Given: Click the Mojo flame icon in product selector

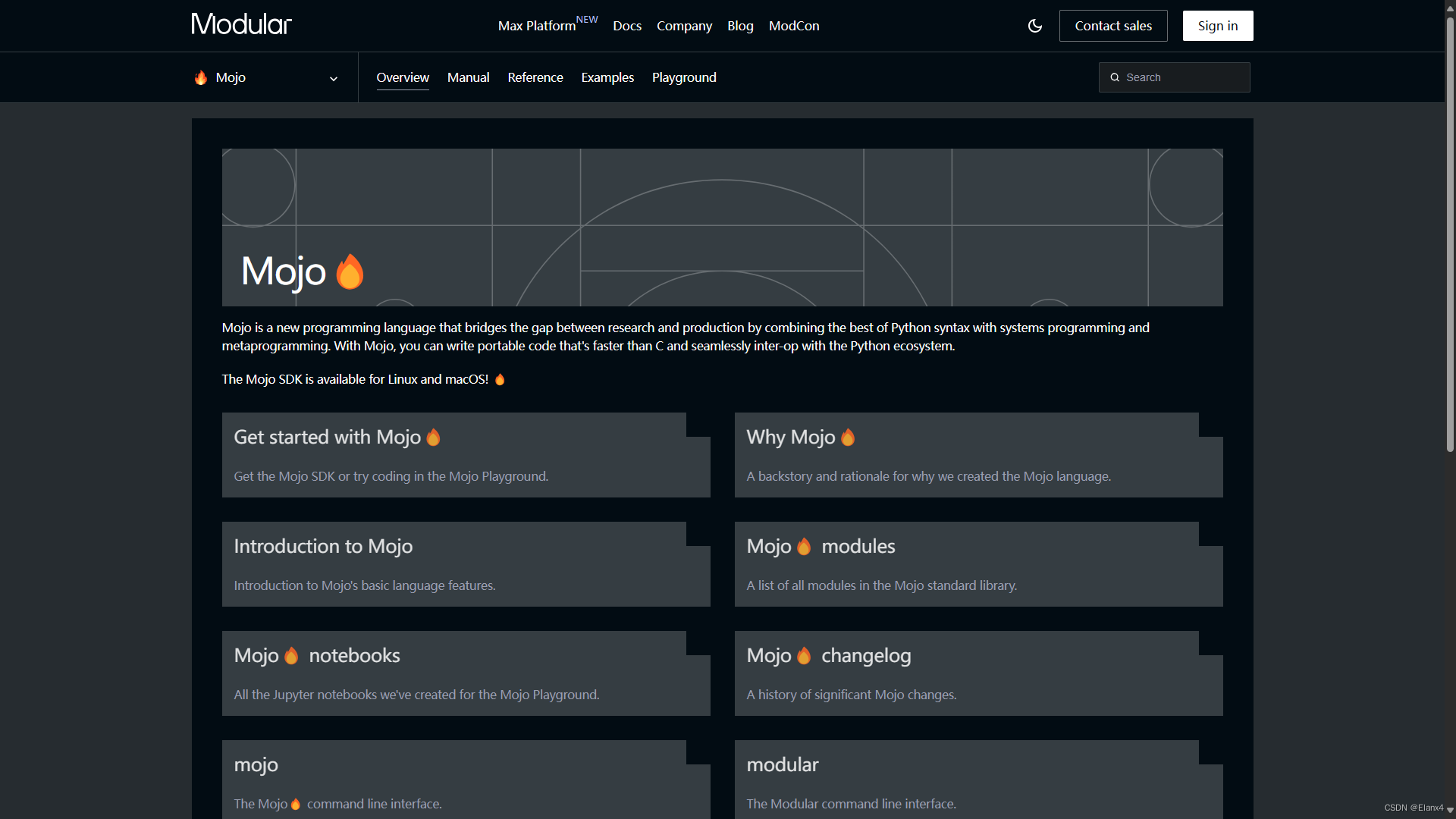Looking at the screenshot, I should [201, 77].
